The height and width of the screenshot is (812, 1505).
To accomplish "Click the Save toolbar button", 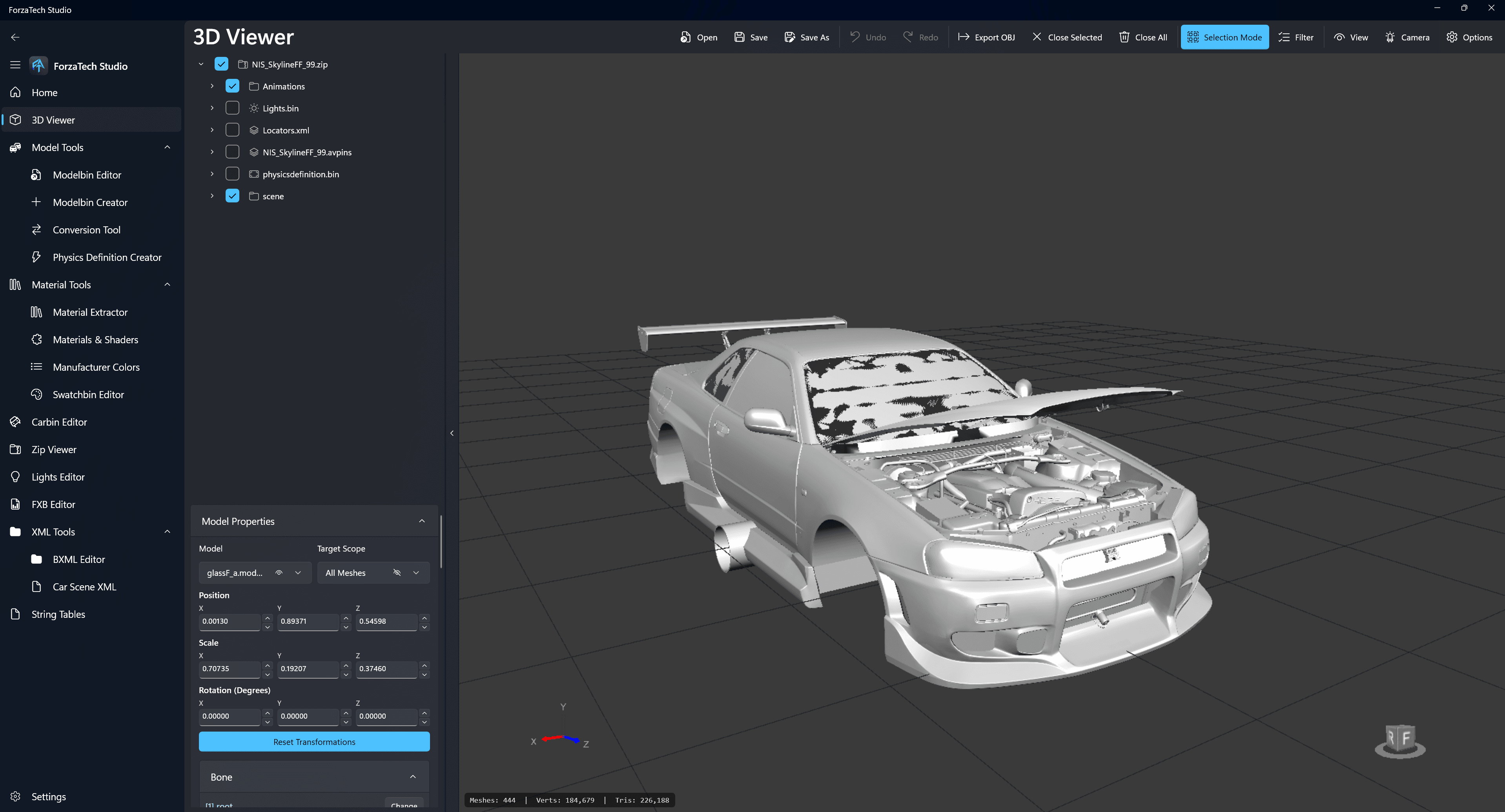I will (x=751, y=37).
